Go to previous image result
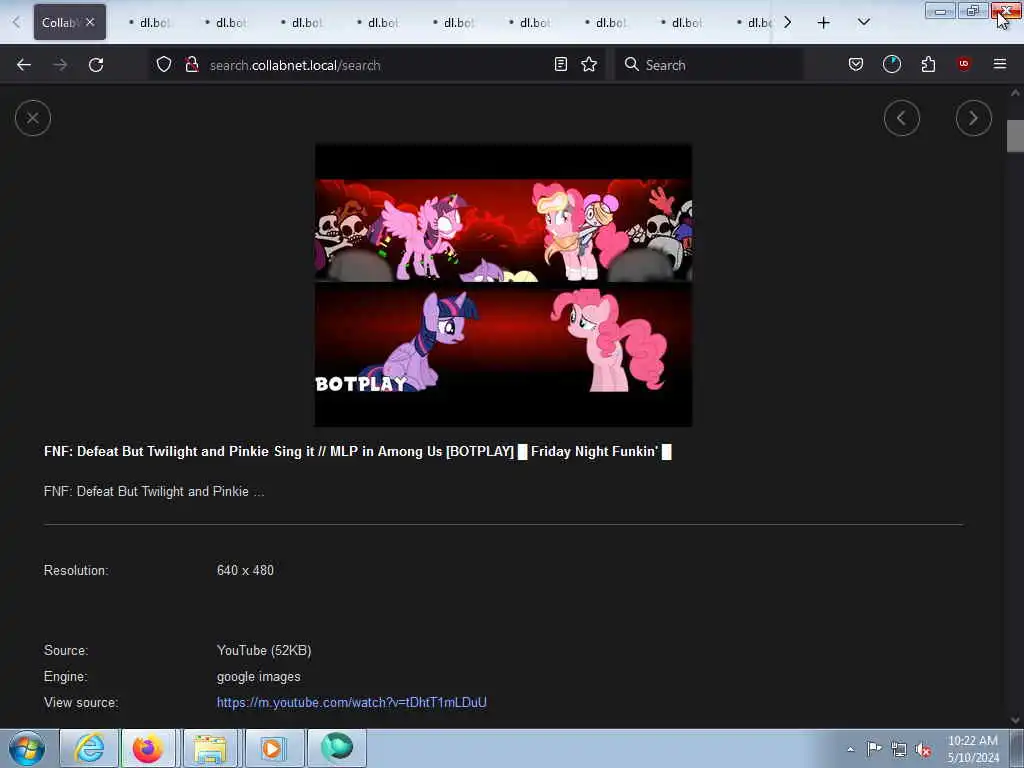1024x768 pixels. point(901,118)
